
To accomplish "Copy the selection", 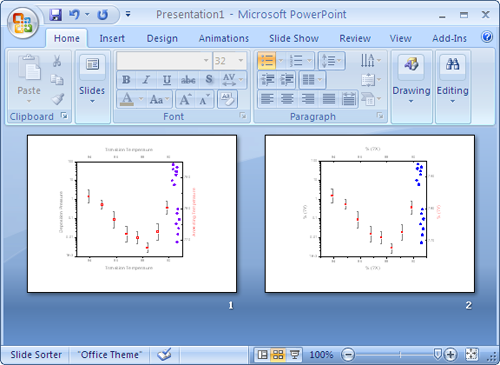I will [x=57, y=80].
